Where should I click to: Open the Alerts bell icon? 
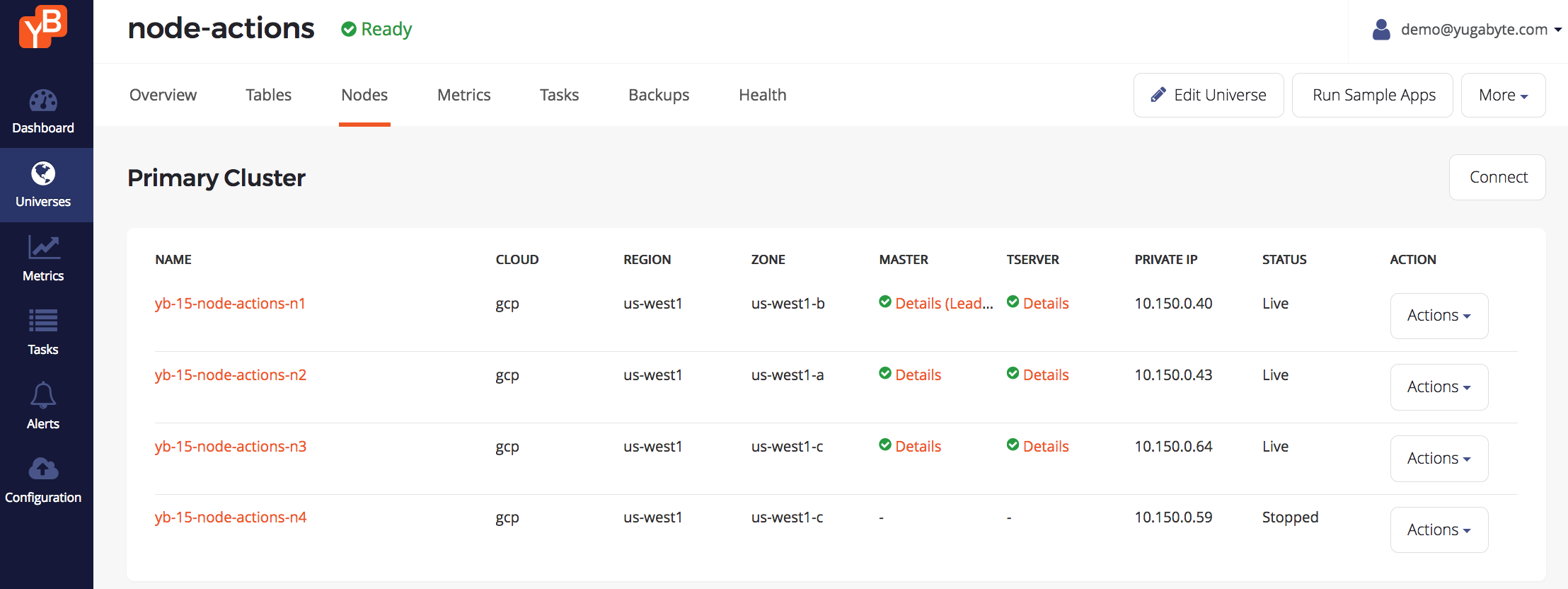[43, 395]
